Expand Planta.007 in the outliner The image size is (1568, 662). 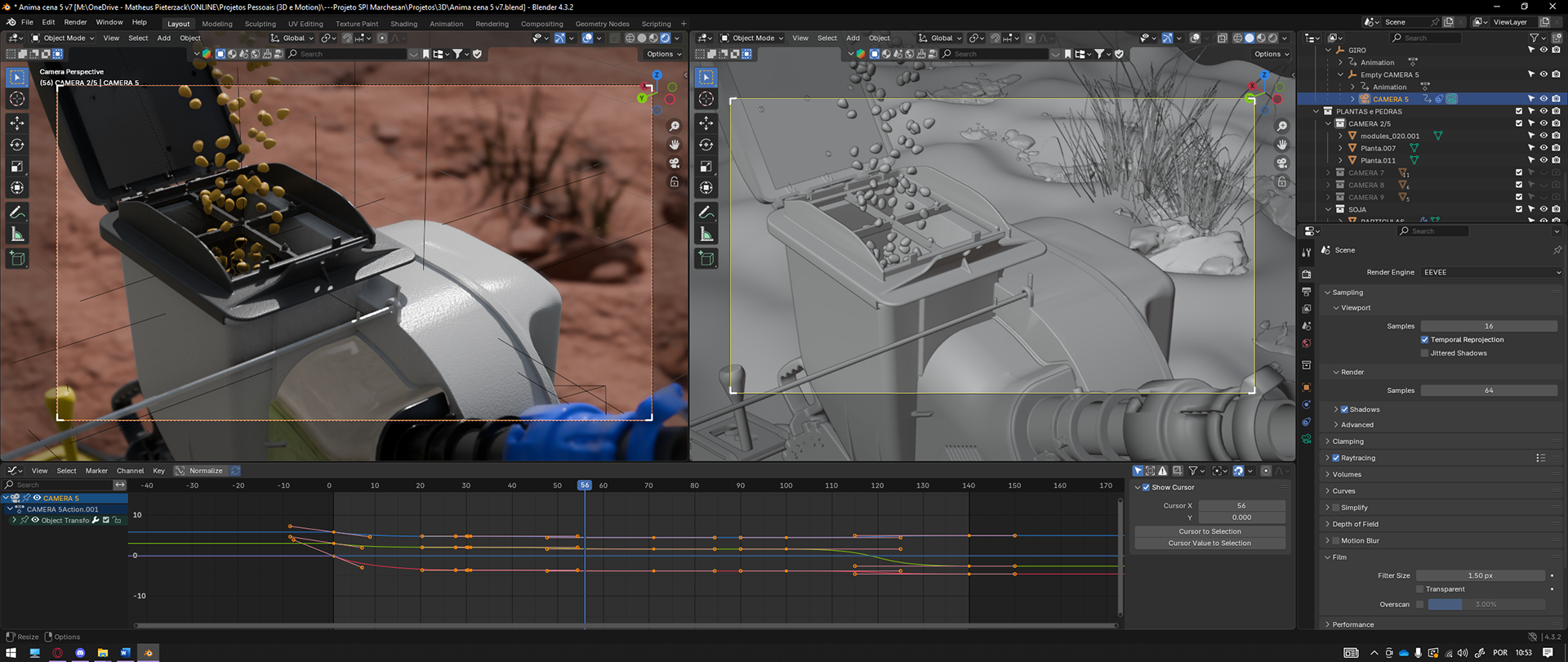pyautogui.click(x=1340, y=148)
